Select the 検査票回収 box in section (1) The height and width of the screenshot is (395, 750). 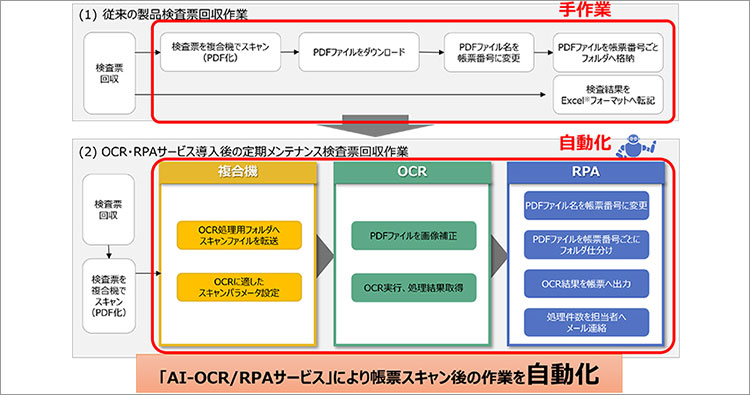point(110,74)
